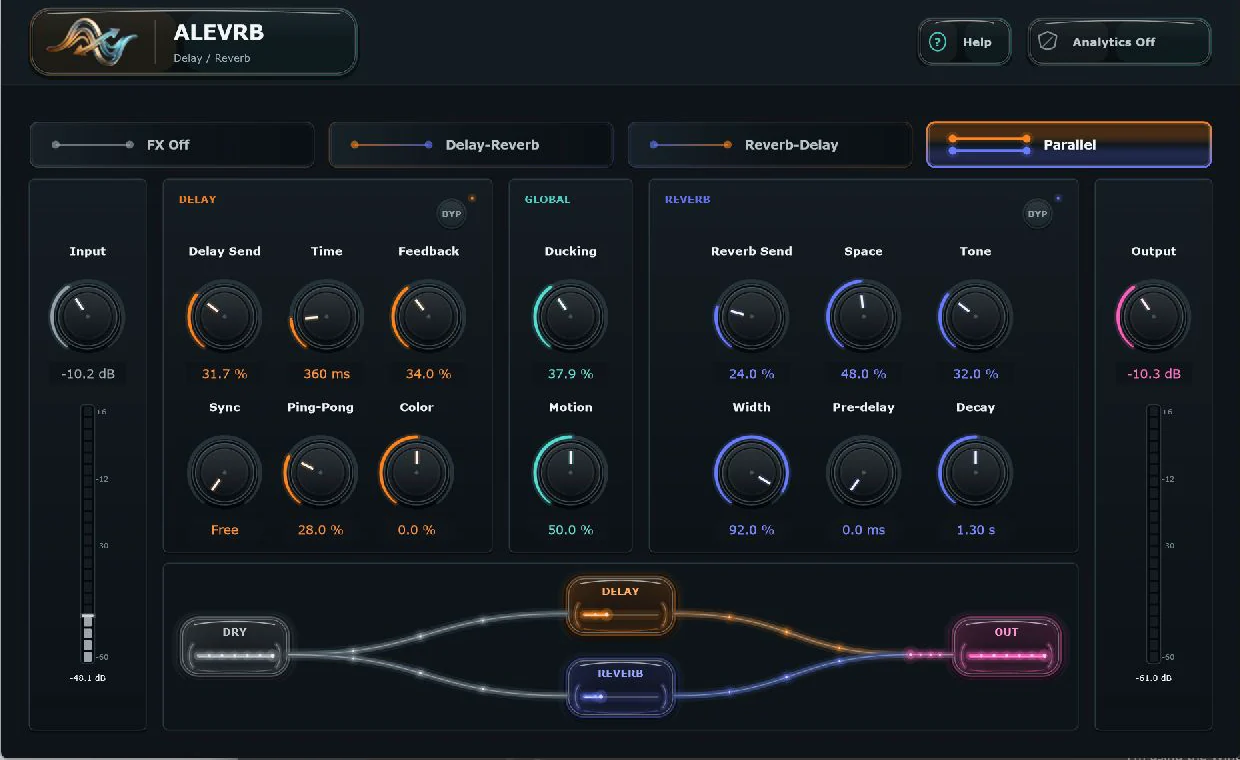This screenshot has width=1240, height=760.
Task: Click the Ducking knob
Action: [570, 316]
